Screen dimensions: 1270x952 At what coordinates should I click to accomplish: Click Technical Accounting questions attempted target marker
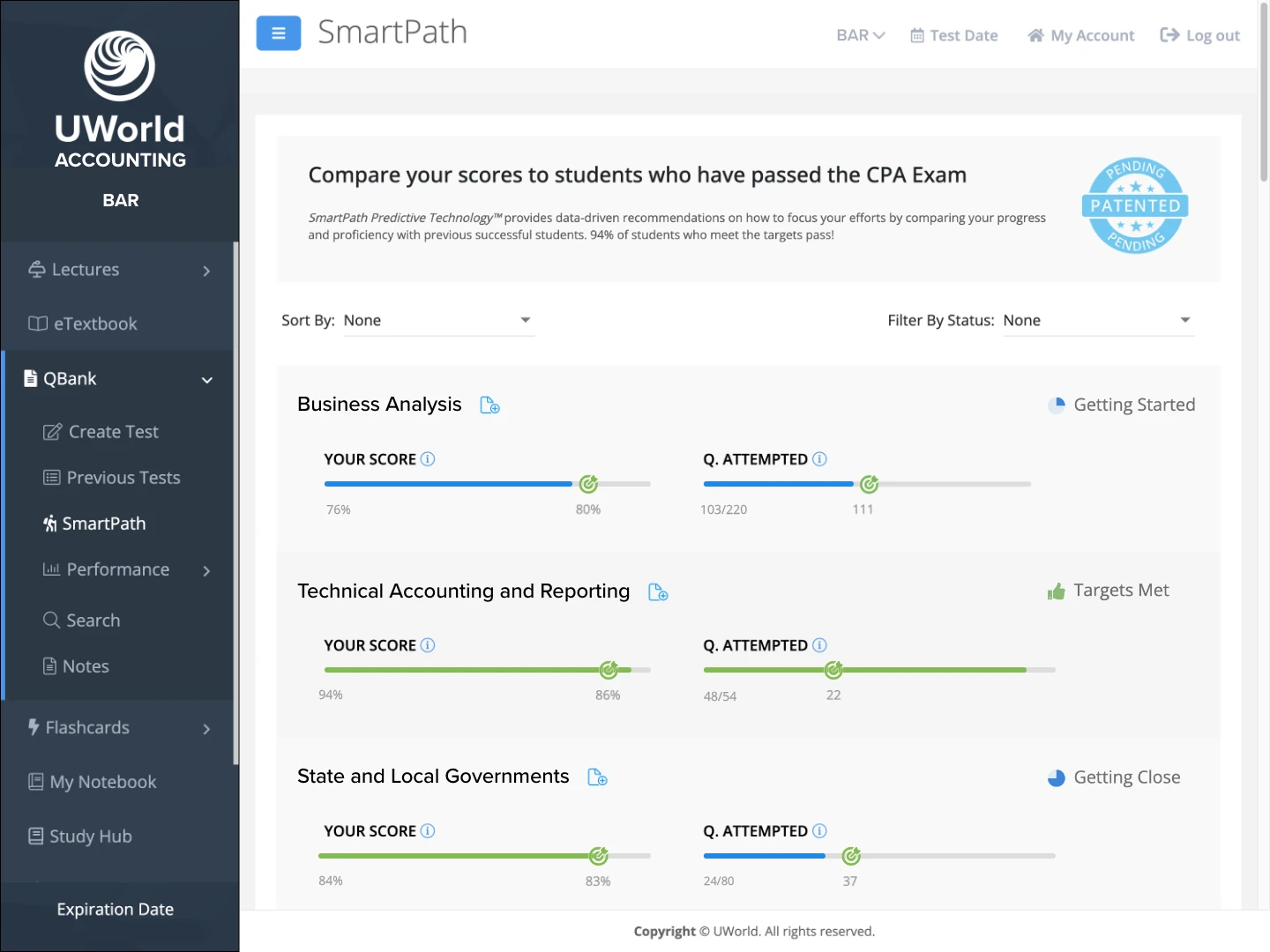pos(833,670)
